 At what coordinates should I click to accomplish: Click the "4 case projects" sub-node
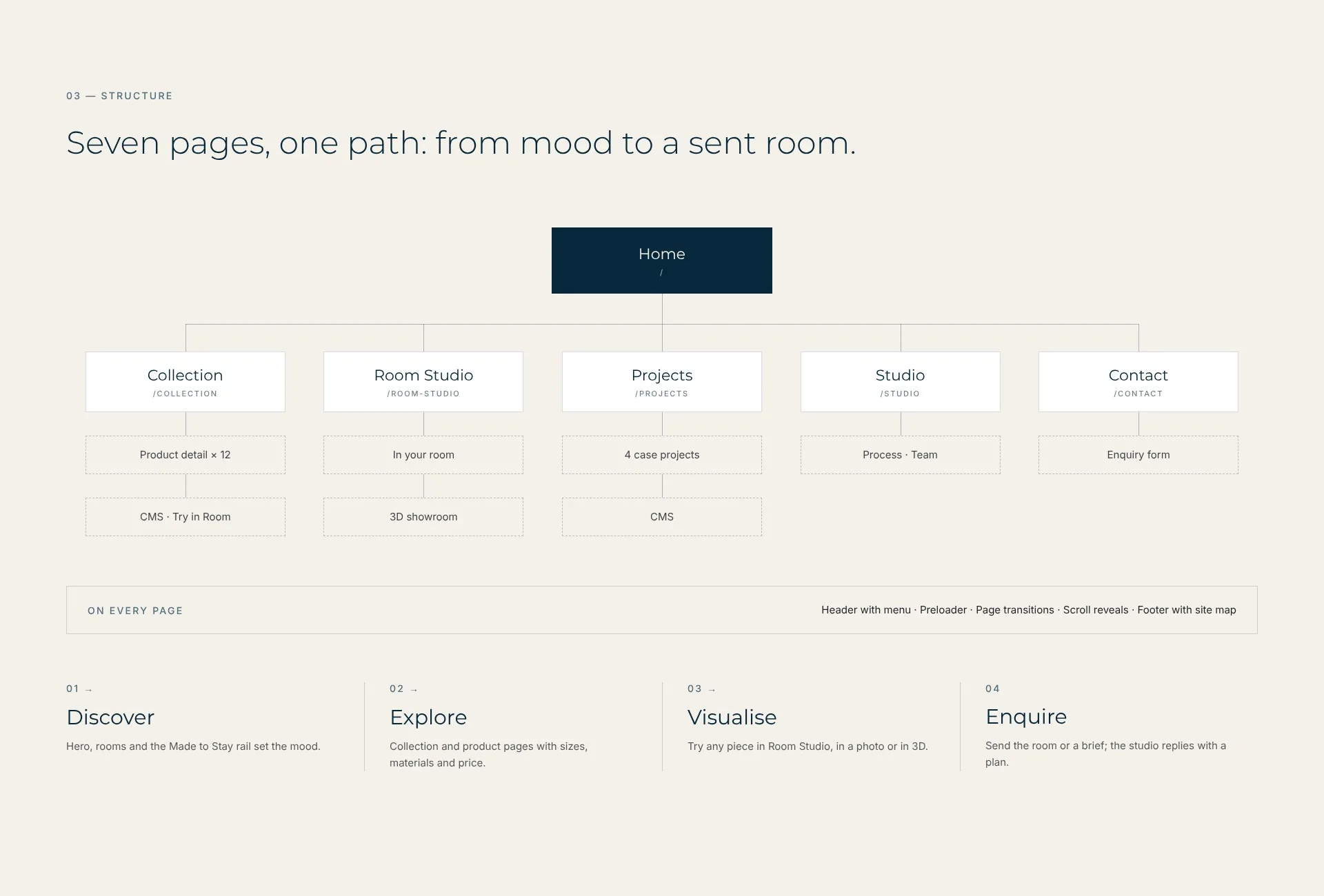pyautogui.click(x=662, y=455)
